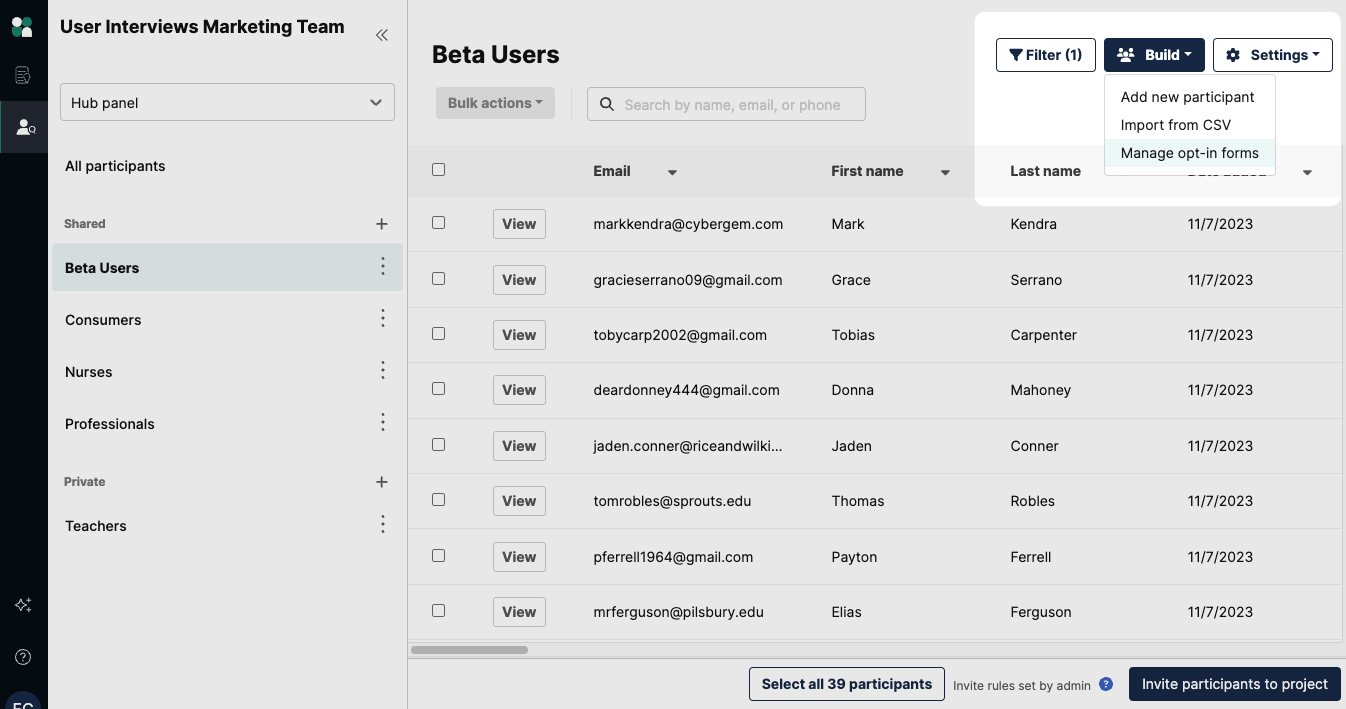
Task: Add a new Shared segment with plus
Action: tap(381, 224)
